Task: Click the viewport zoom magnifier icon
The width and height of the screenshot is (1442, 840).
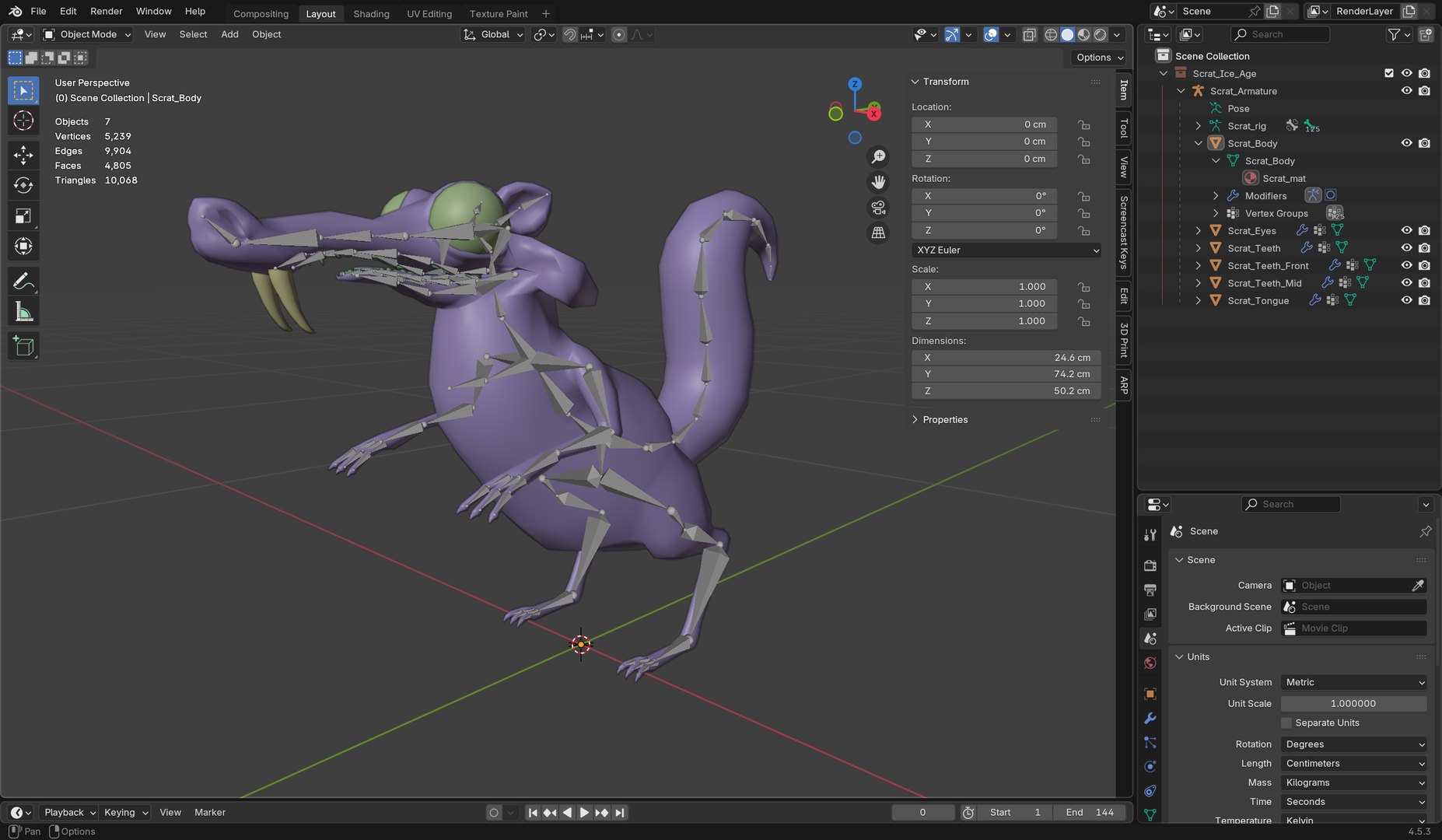Action: tap(878, 157)
